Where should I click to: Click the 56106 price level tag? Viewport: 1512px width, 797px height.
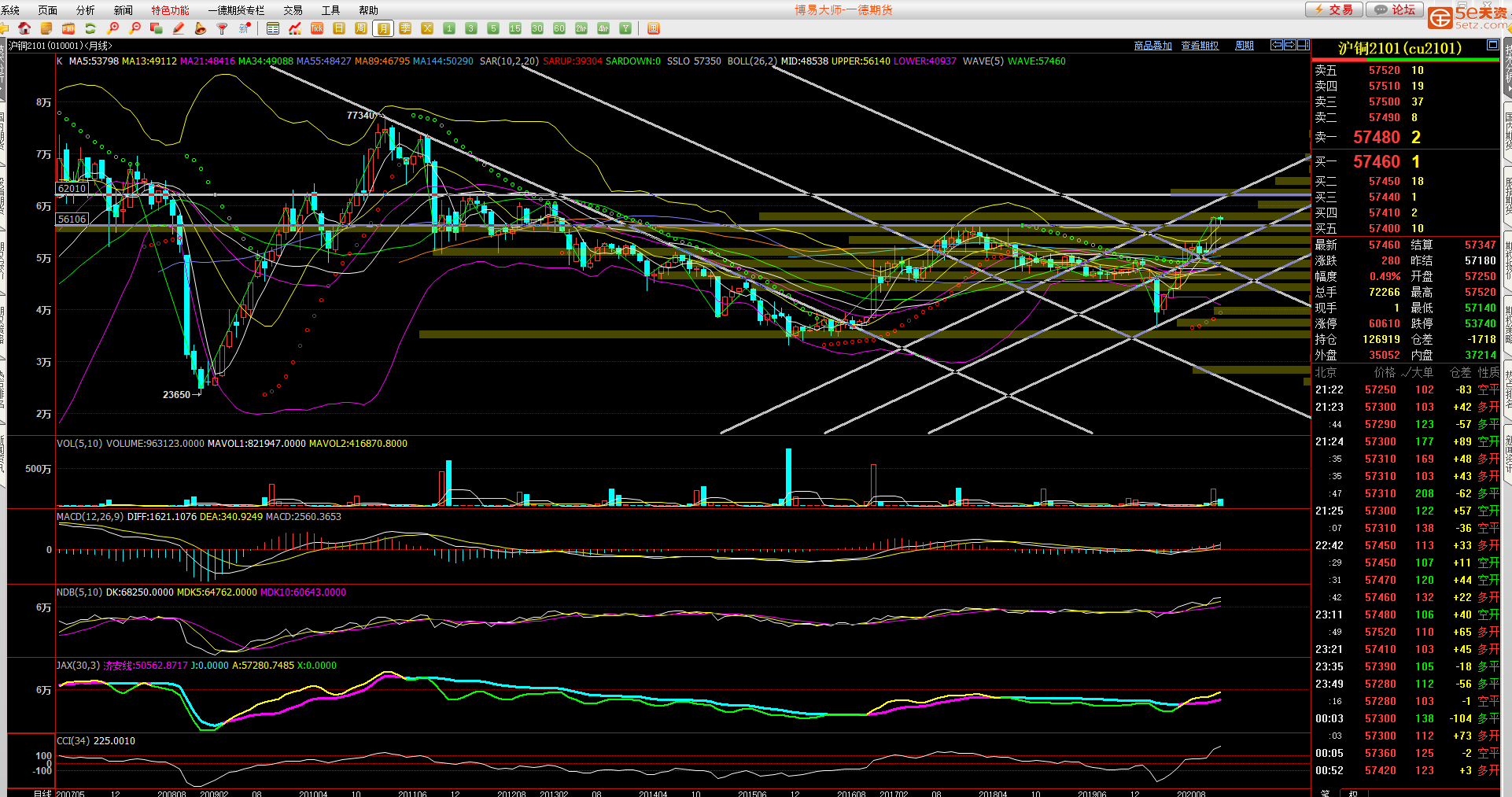click(72, 220)
